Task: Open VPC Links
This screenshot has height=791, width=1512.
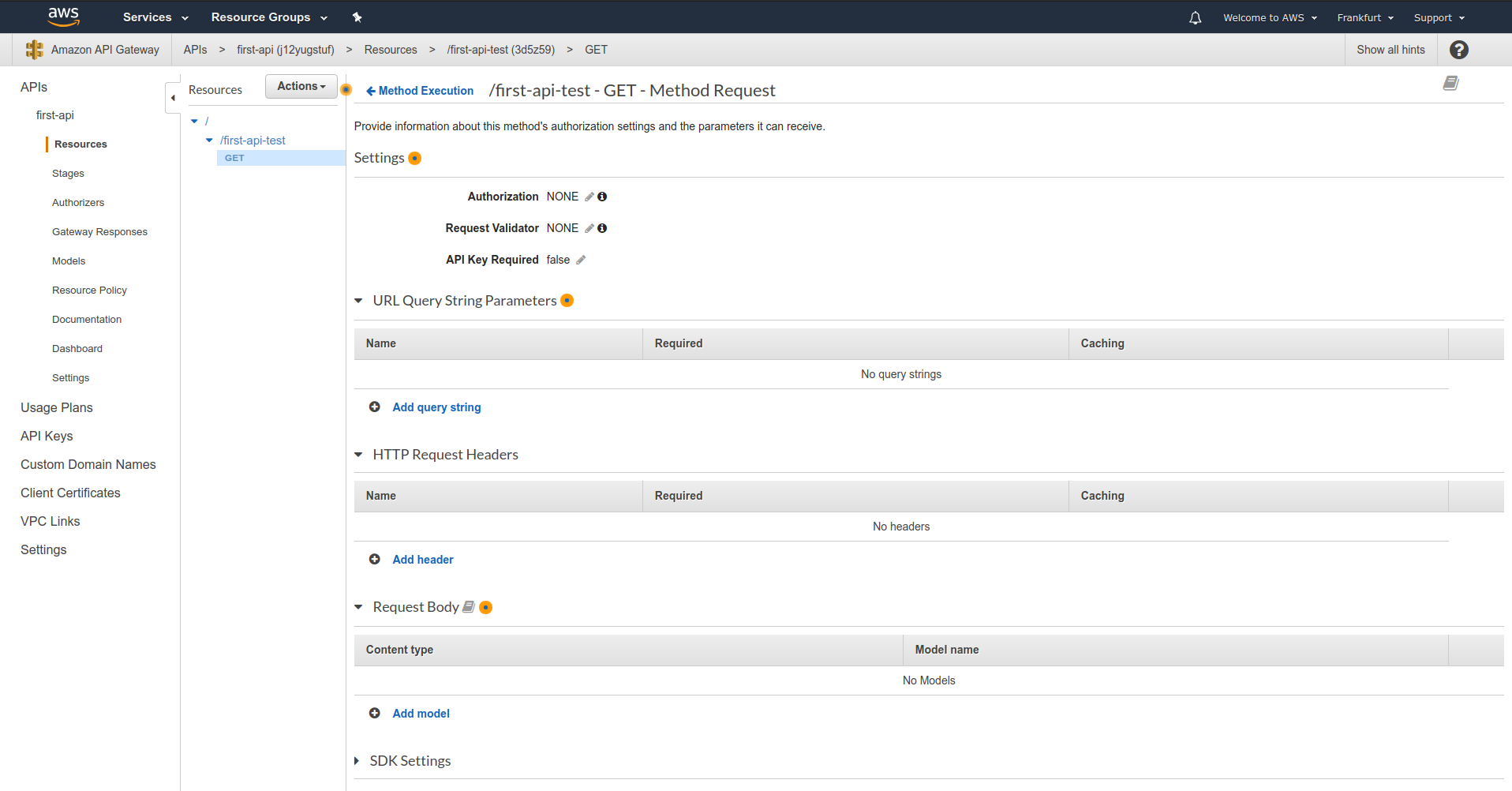Action: click(x=51, y=521)
